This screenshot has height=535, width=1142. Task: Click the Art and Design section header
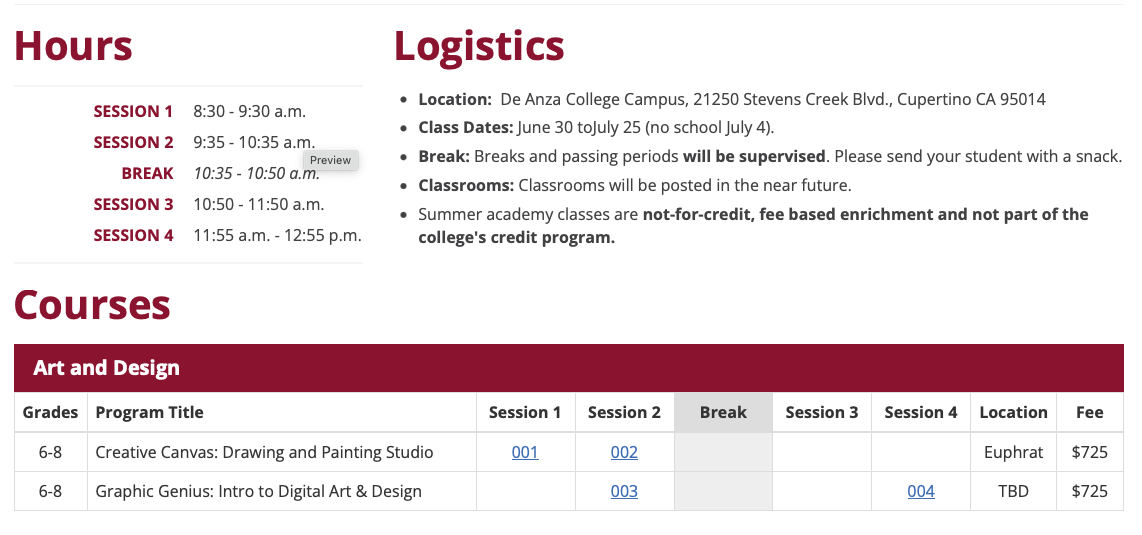coord(107,368)
